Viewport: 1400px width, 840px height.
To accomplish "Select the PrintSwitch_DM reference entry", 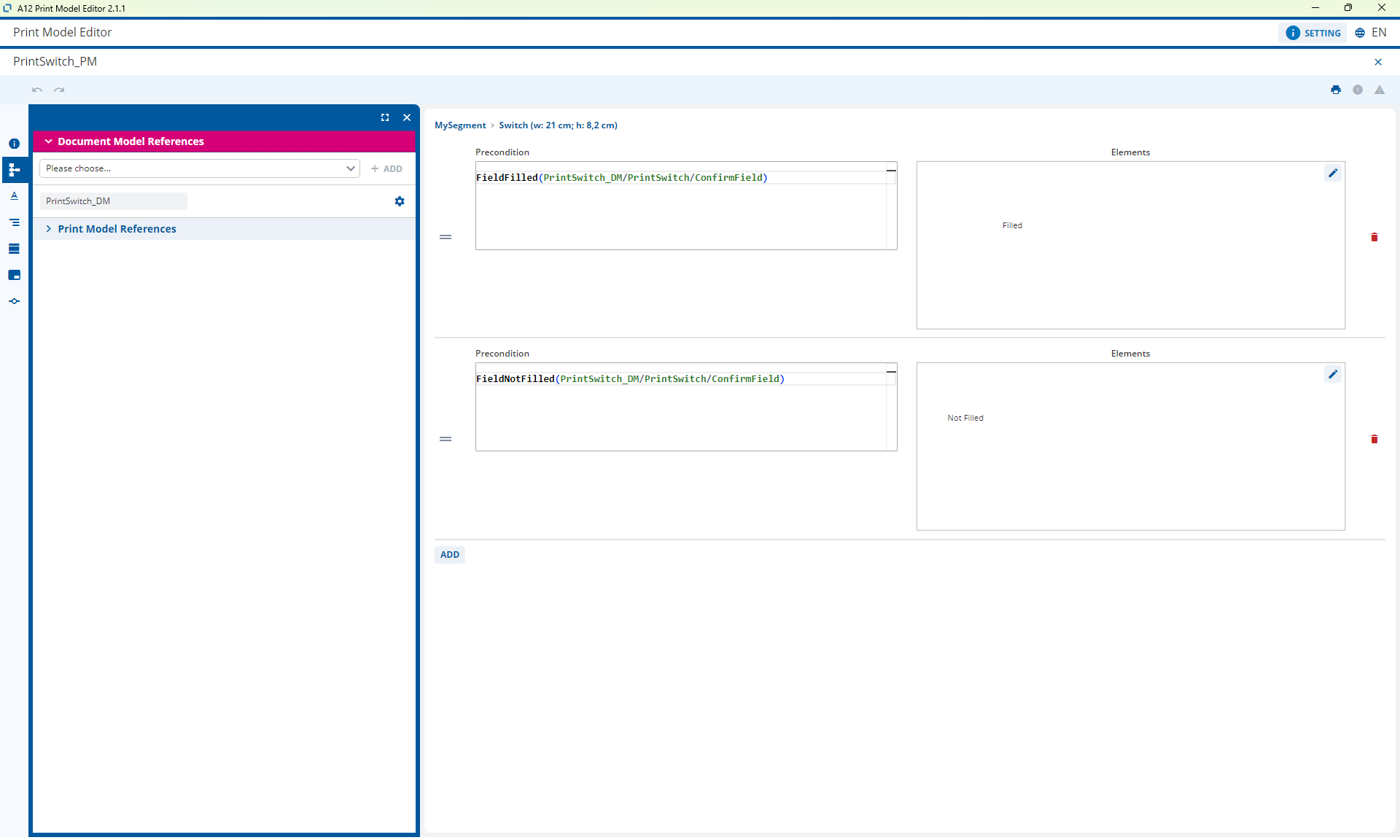I will 113,201.
